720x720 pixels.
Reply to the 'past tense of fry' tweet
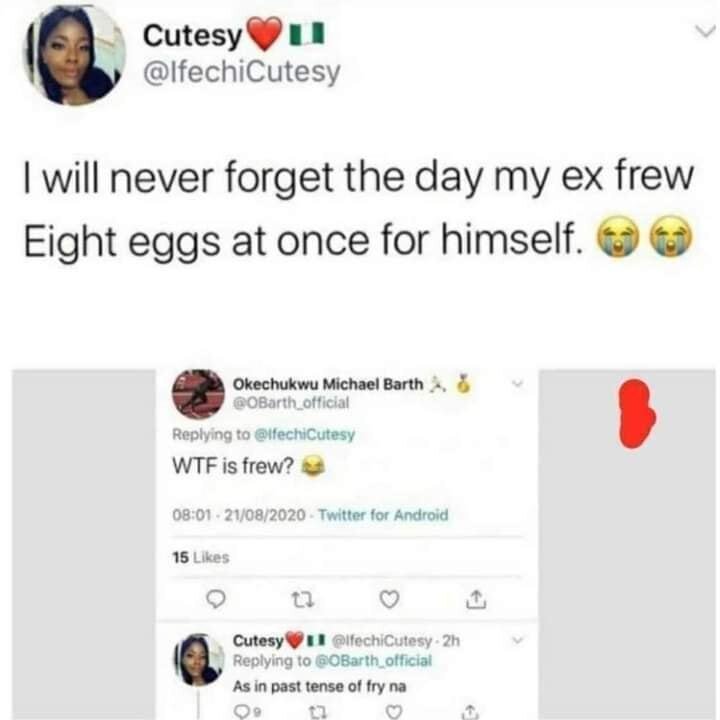pos(239,712)
